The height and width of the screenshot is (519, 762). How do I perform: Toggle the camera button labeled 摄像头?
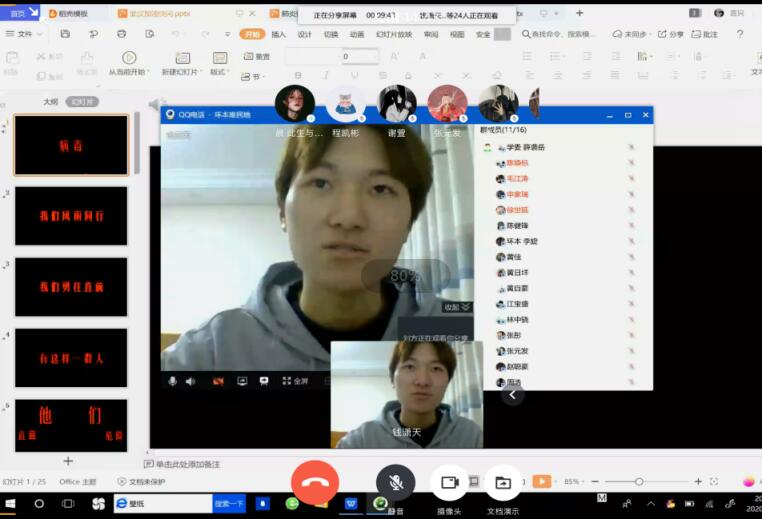(x=450, y=482)
